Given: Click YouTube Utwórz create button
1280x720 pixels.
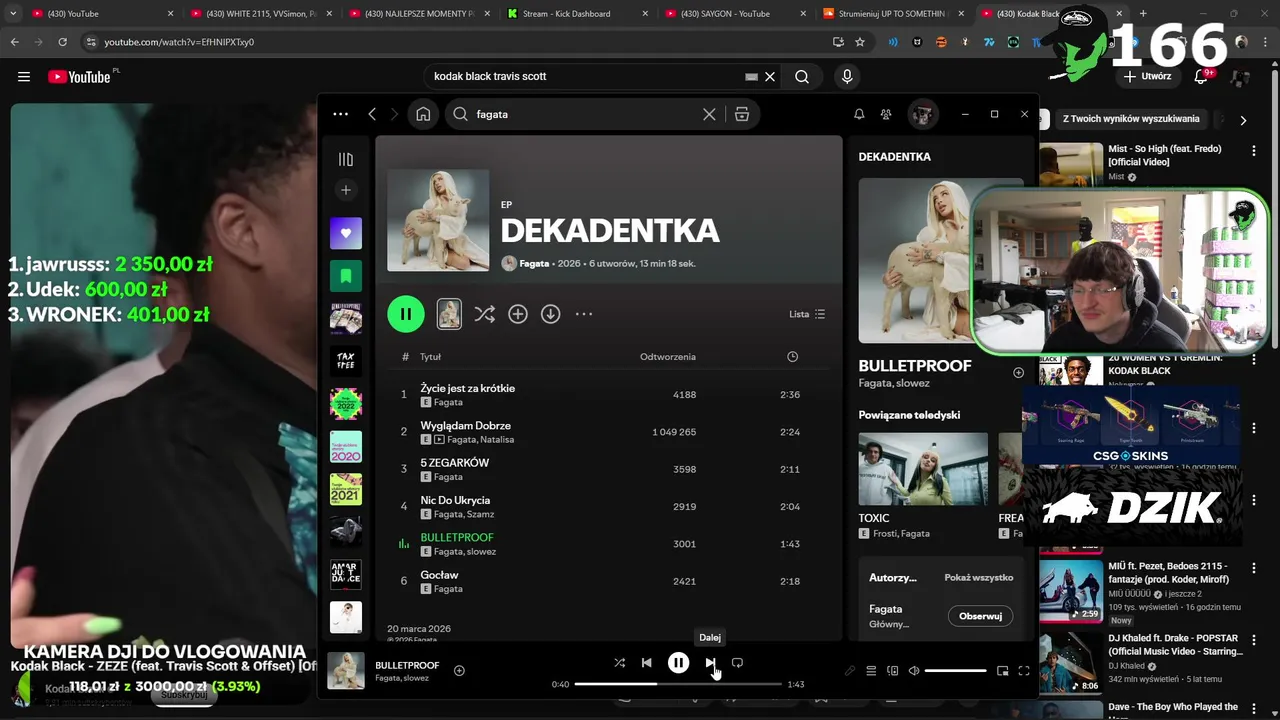Looking at the screenshot, I should tap(1147, 76).
